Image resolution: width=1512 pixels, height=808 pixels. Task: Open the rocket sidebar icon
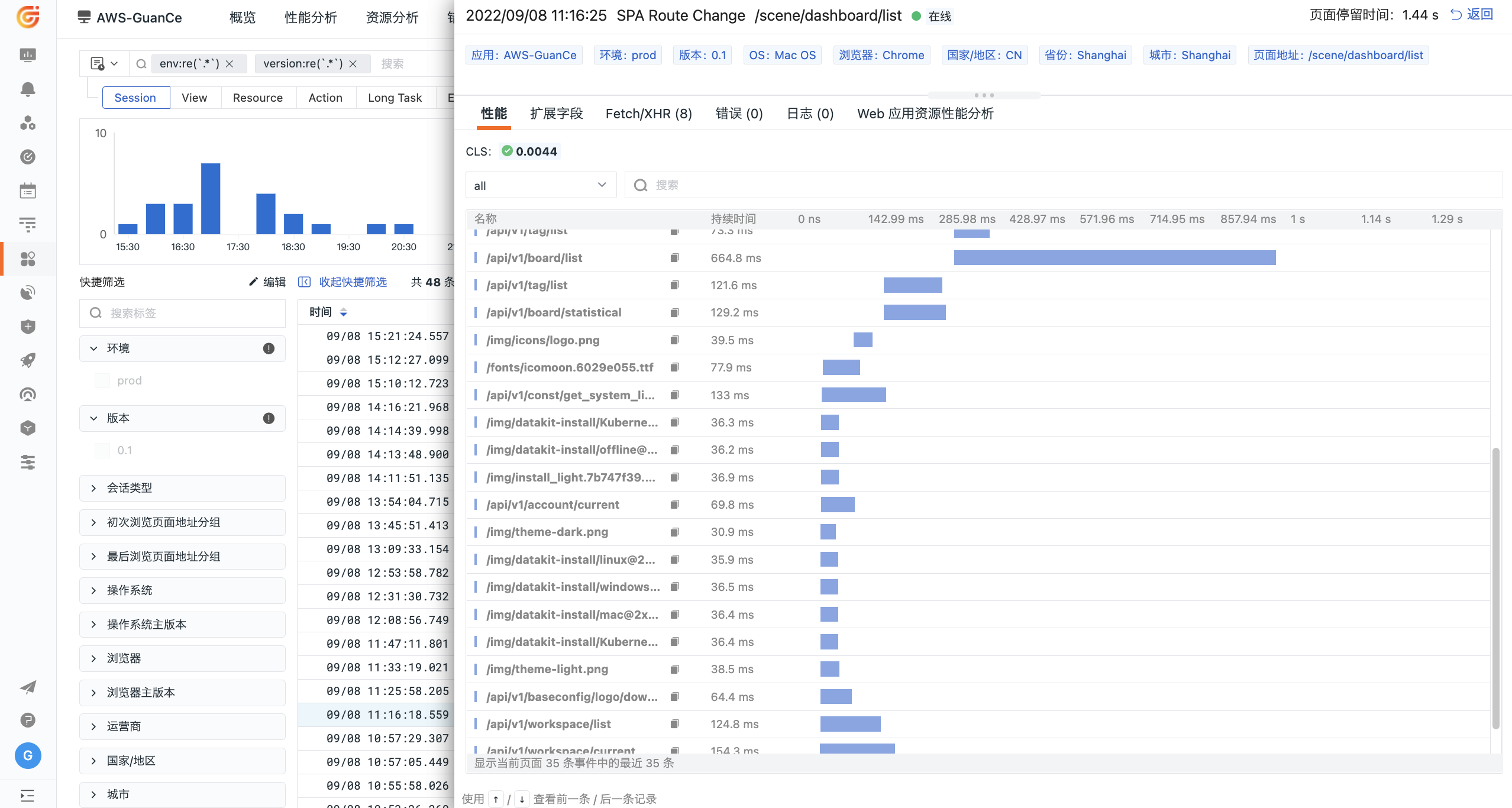point(28,360)
